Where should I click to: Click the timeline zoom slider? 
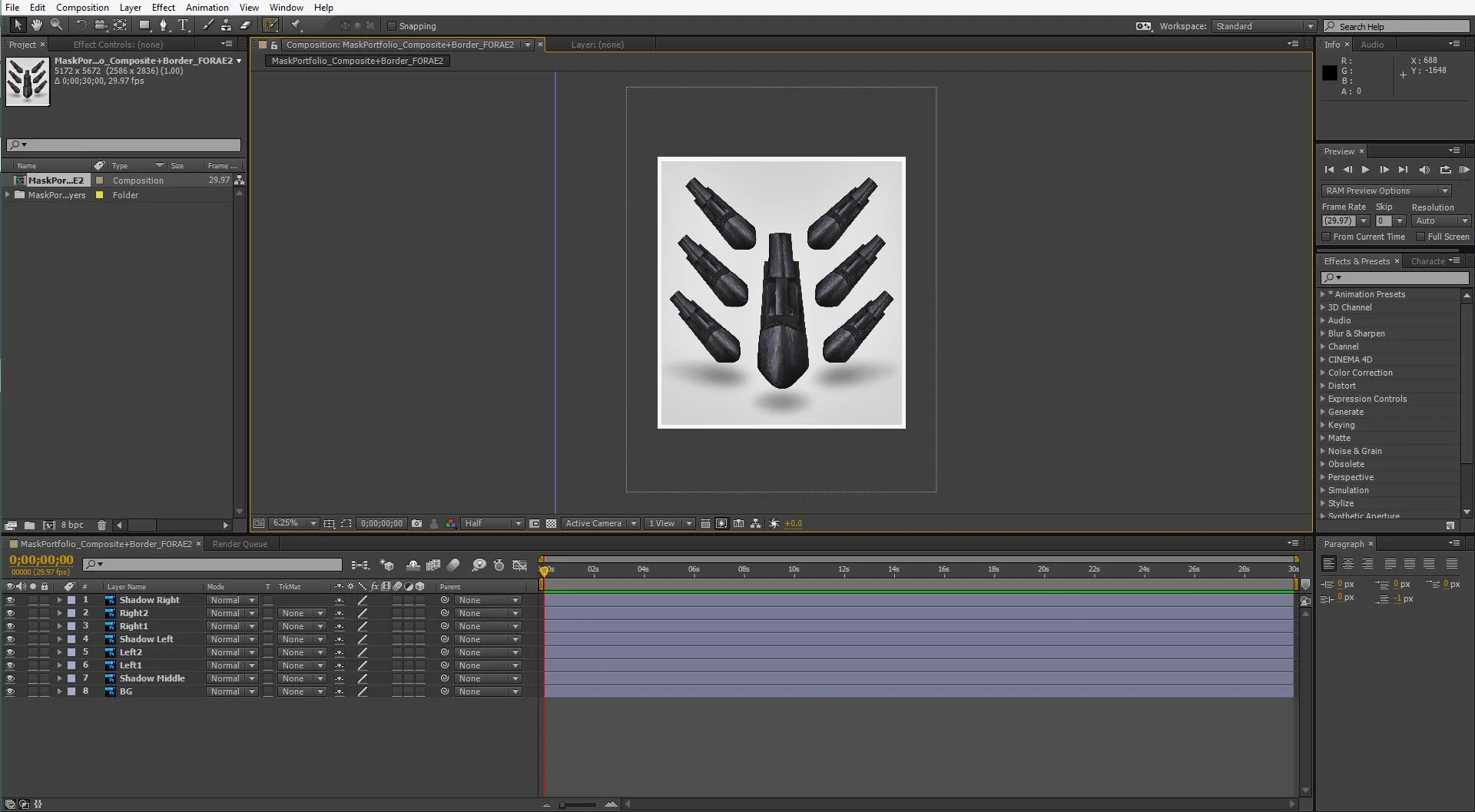tap(578, 804)
